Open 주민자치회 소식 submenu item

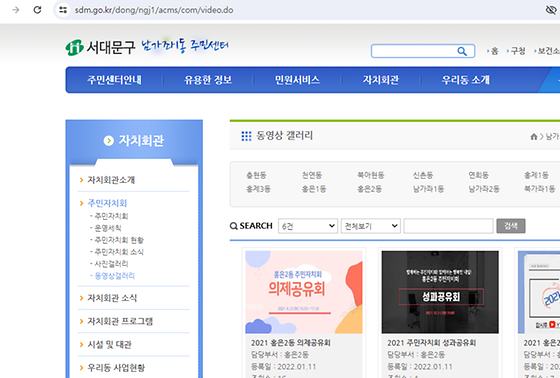click(x=119, y=252)
